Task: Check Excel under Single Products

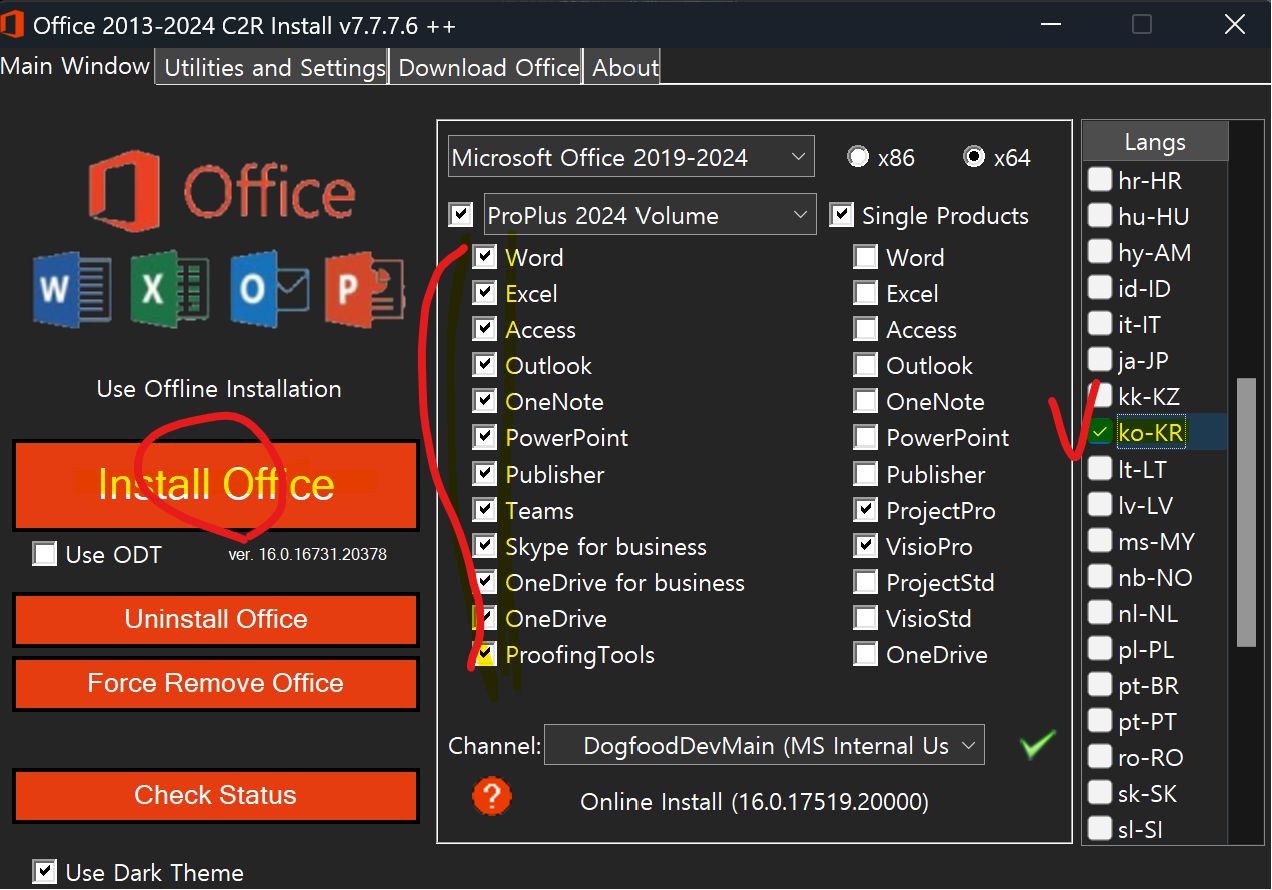Action: point(866,293)
